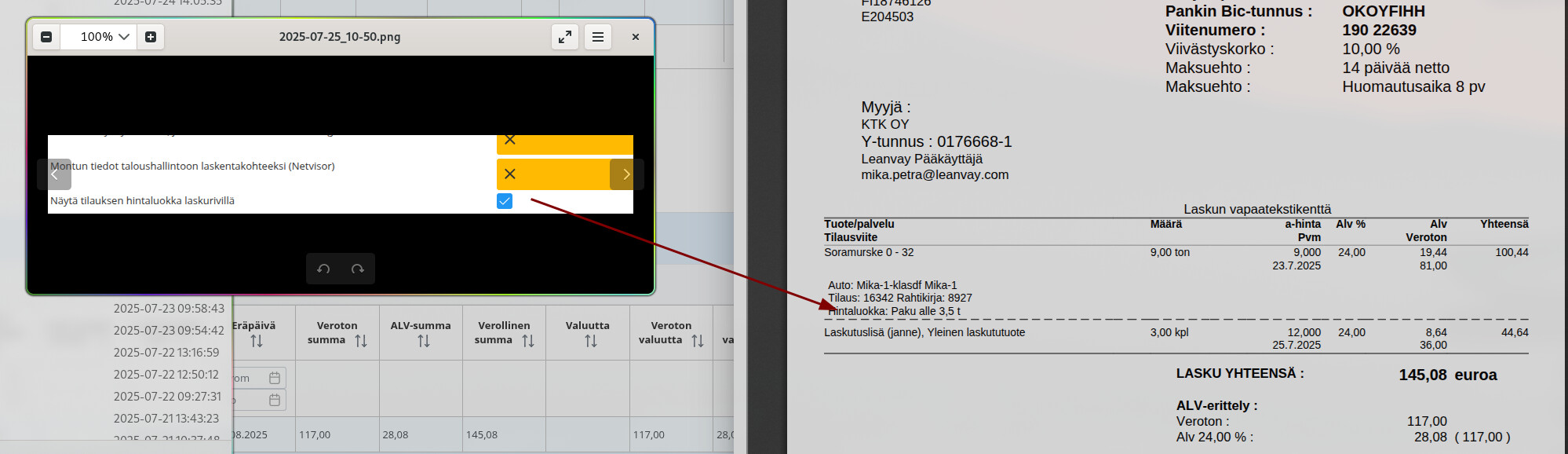
Task: Rotate image counter-clockwise
Action: point(323,269)
